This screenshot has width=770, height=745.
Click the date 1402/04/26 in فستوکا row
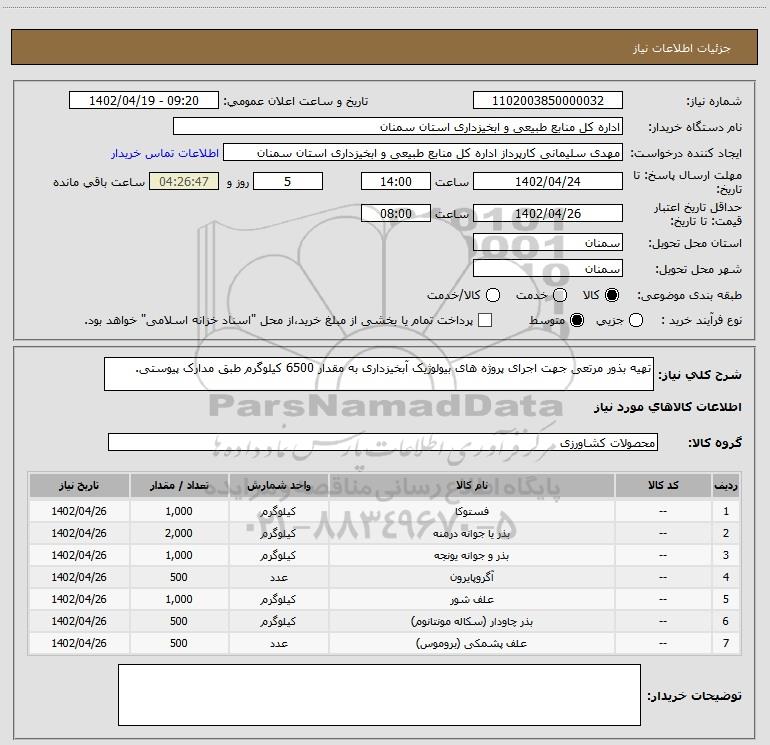pyautogui.click(x=79, y=511)
